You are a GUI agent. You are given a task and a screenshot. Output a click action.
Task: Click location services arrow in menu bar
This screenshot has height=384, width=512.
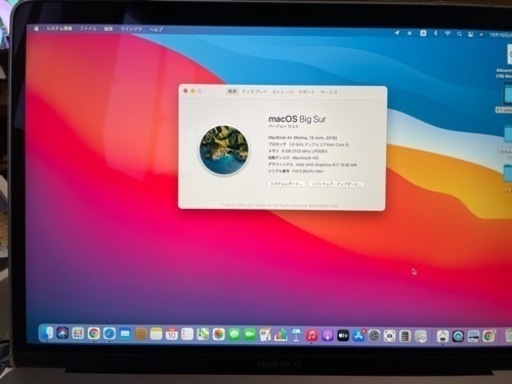tap(397, 33)
